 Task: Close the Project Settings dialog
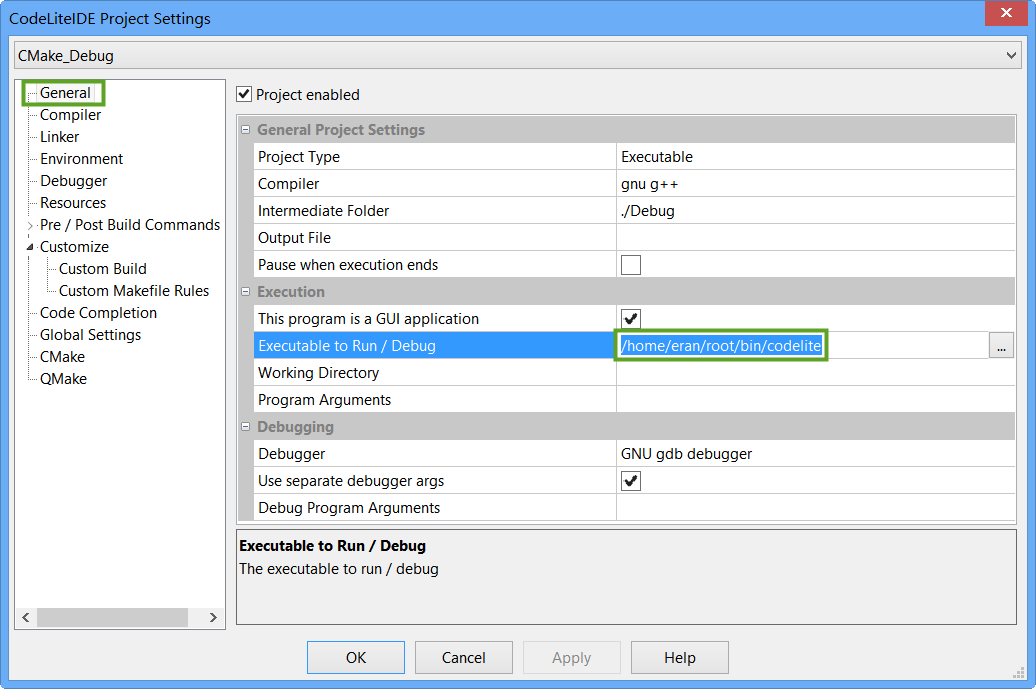click(1006, 13)
